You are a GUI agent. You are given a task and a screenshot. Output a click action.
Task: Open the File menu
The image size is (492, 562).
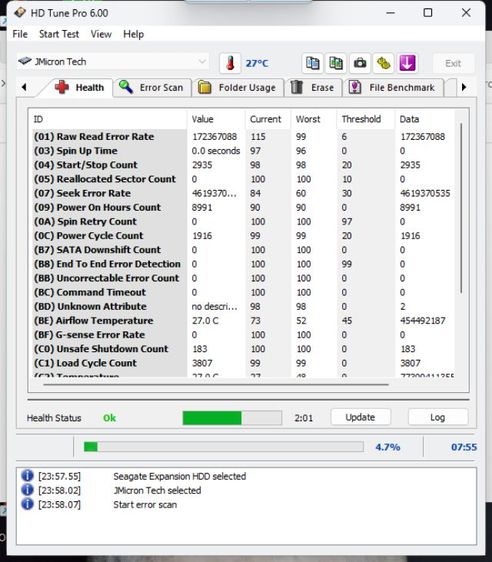[20, 34]
